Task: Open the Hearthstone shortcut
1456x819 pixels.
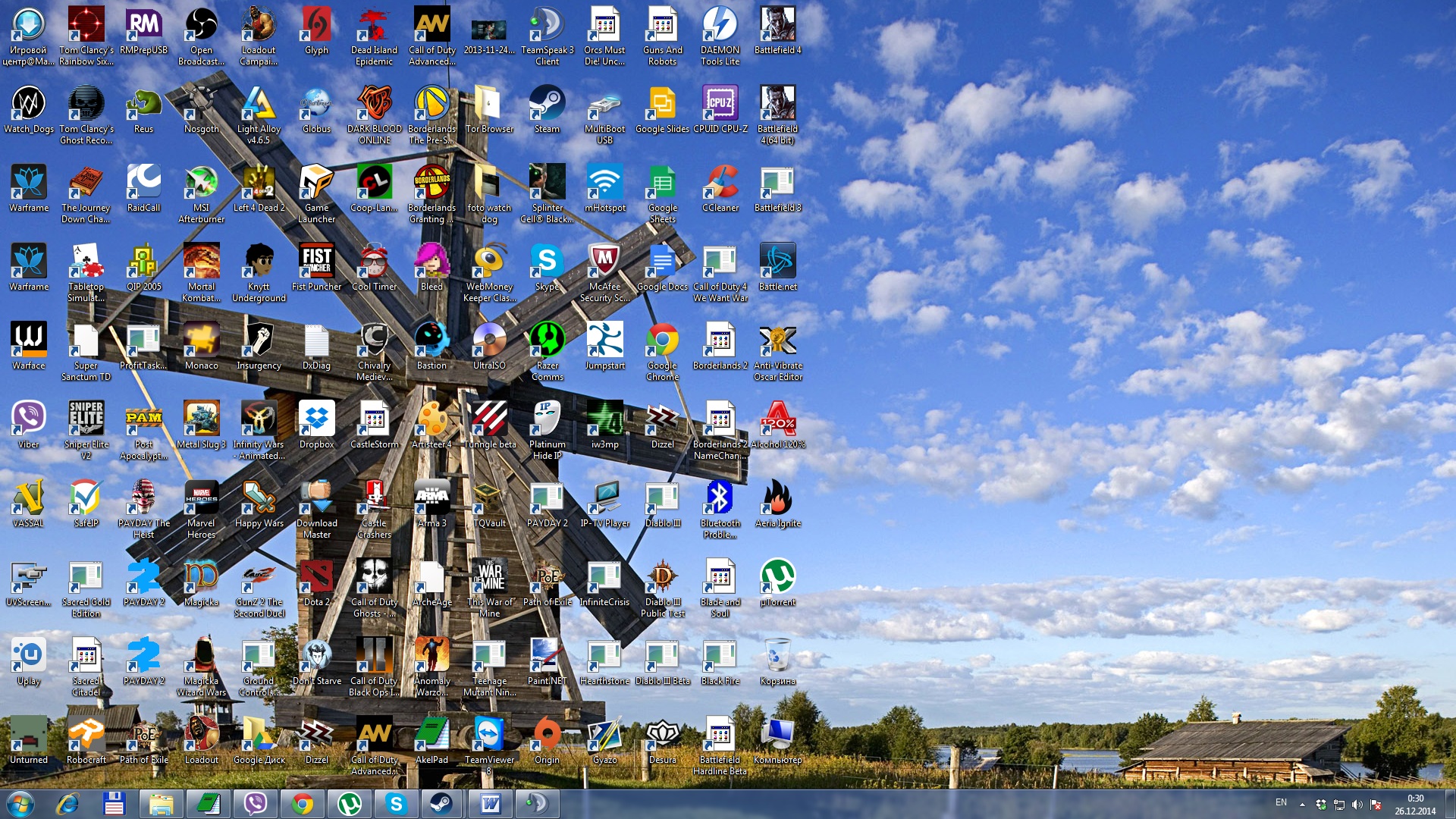Action: [x=604, y=662]
